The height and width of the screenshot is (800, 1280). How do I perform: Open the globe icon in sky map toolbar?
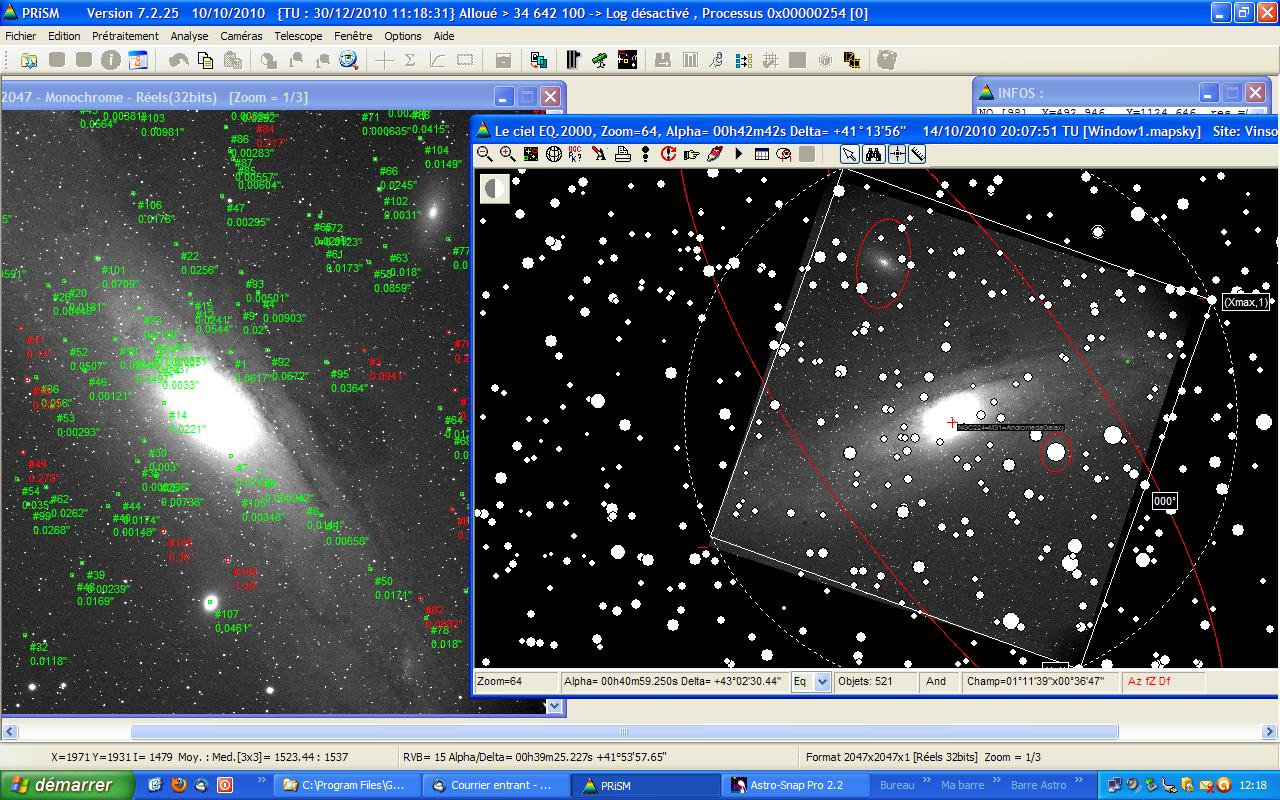tap(553, 154)
